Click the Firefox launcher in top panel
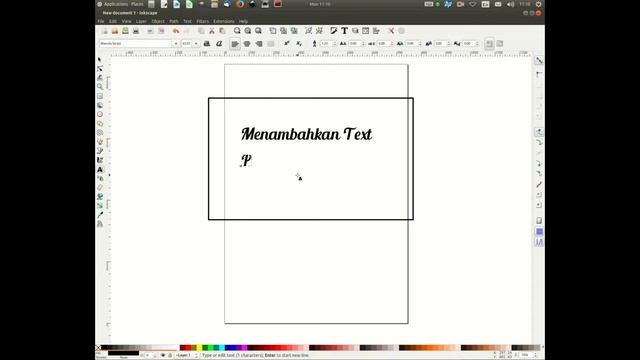640x360 pixels. point(240,4)
